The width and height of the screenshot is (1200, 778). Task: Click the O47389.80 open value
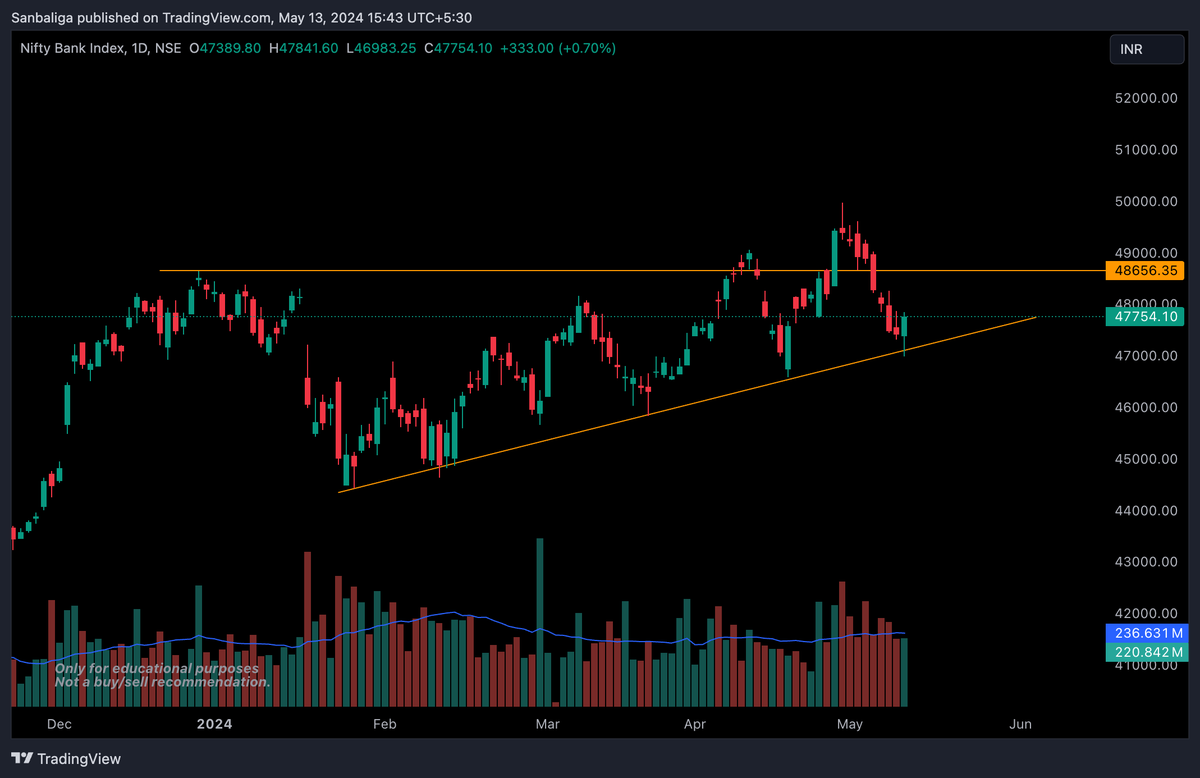[x=227, y=48]
